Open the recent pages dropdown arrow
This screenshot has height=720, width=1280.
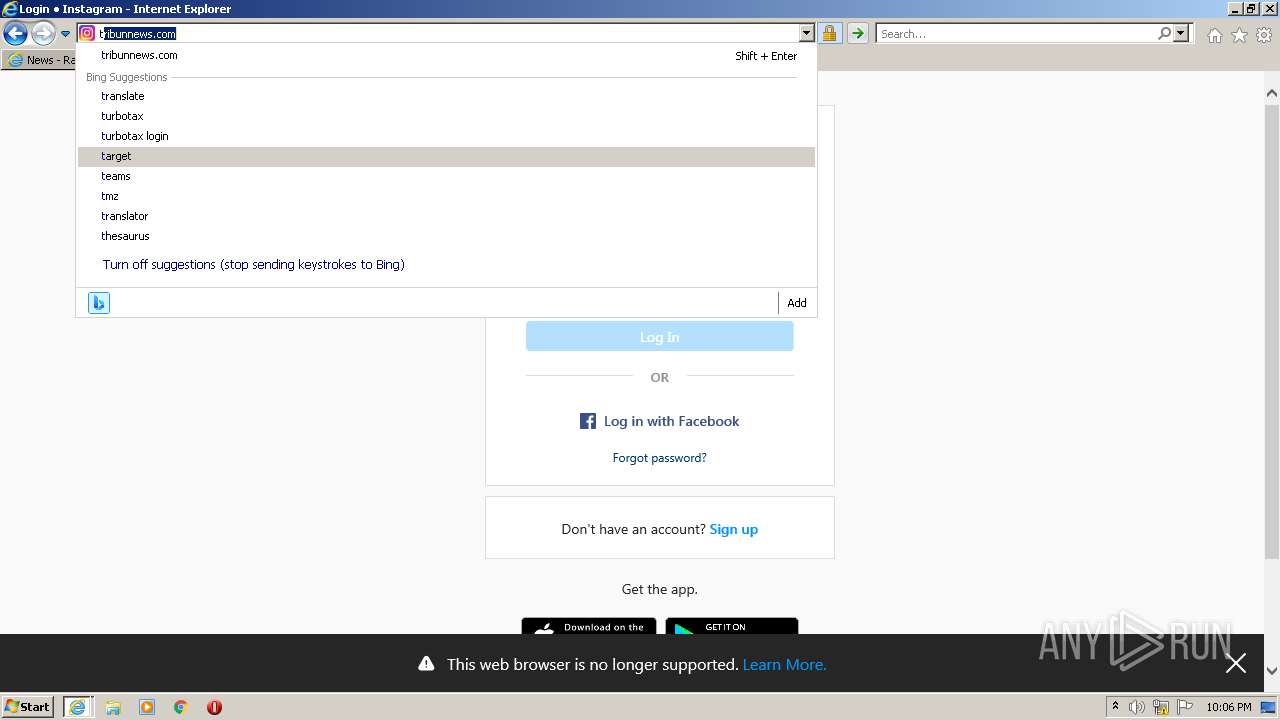[x=65, y=34]
